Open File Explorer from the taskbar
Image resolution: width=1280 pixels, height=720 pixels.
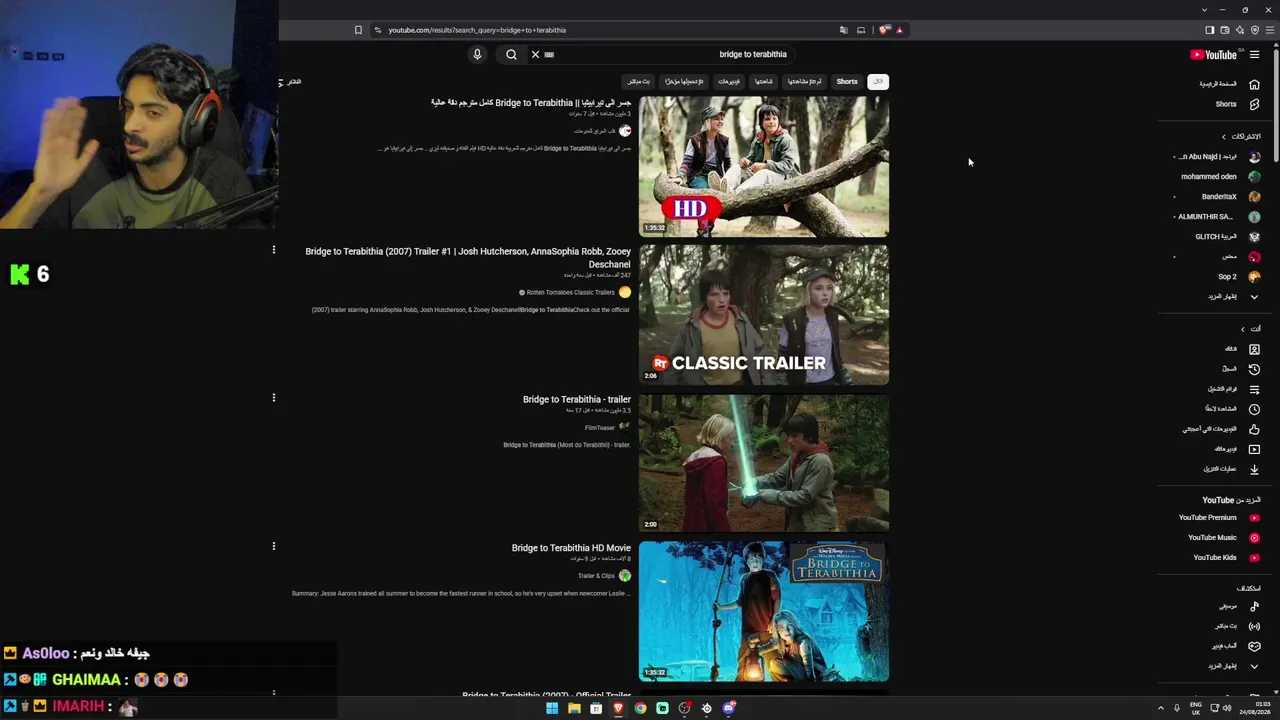[574, 708]
